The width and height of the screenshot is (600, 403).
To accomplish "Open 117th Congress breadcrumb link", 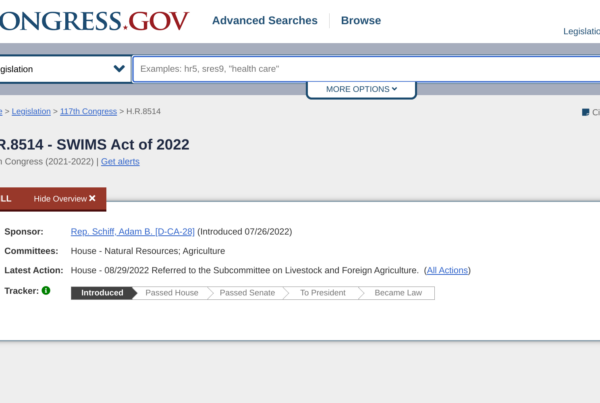I will coord(88,111).
